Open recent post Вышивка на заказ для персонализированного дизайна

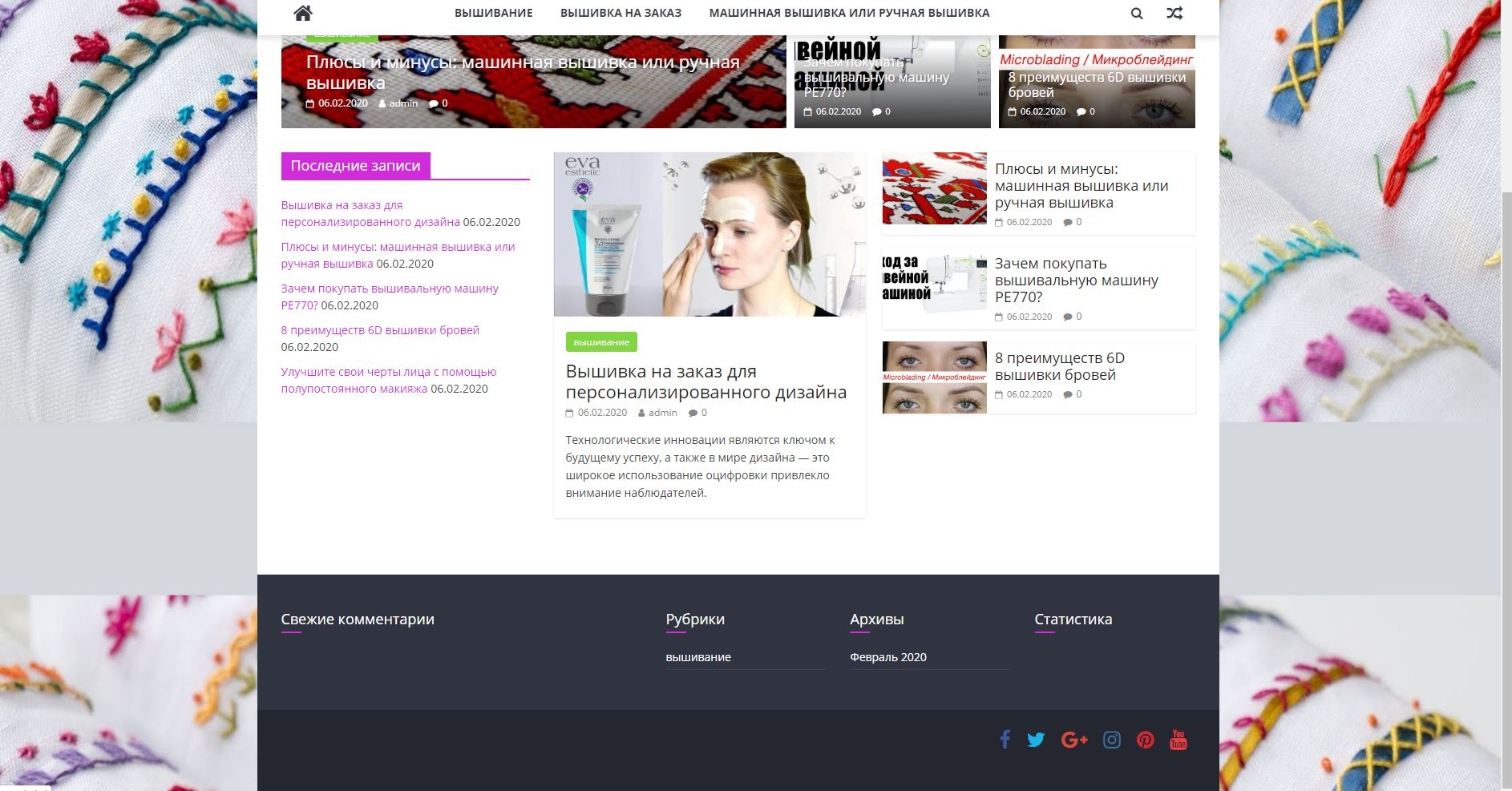click(370, 213)
